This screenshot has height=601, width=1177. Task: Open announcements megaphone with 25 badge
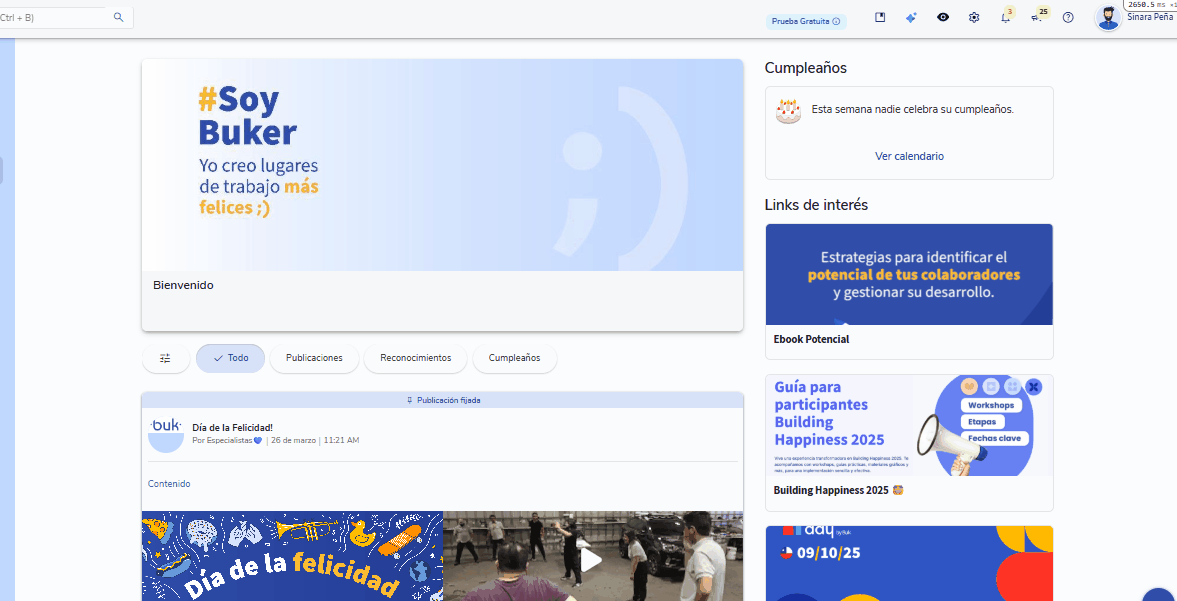click(1036, 18)
